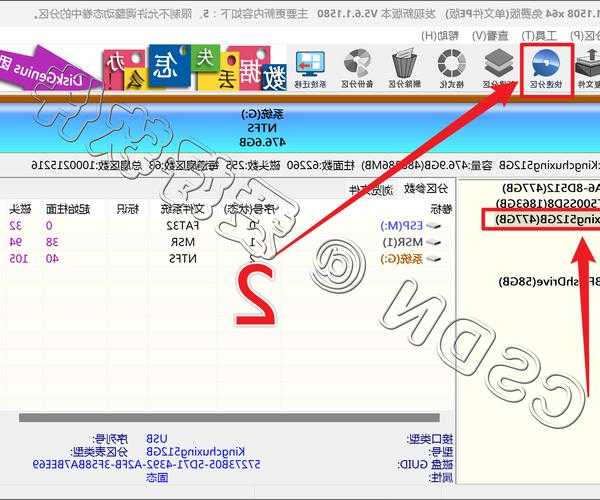Click the drive icon beside MSR(1)
The height and width of the screenshot is (500, 600).
point(433,243)
